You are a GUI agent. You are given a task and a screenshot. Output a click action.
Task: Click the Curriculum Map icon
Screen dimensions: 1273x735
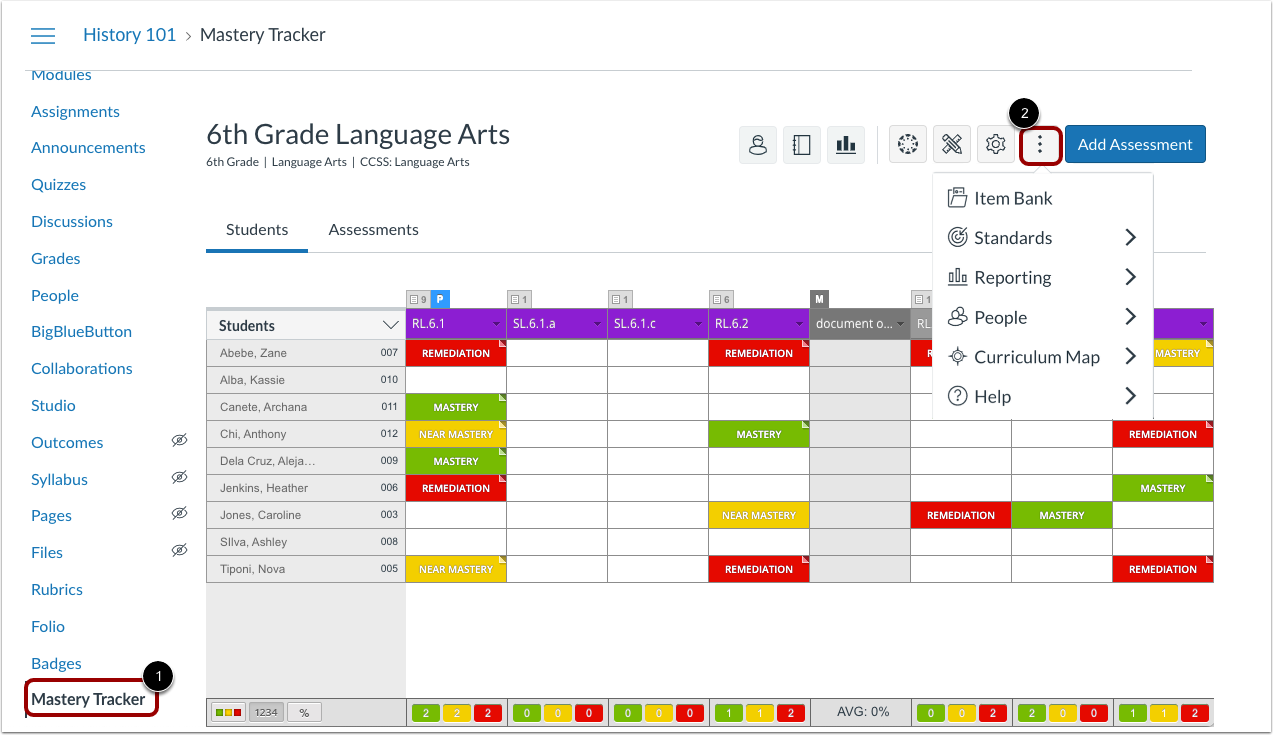(x=957, y=357)
